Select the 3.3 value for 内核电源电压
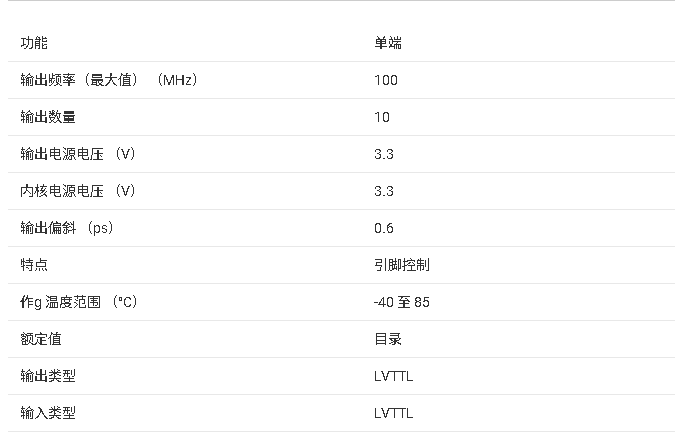 384,191
